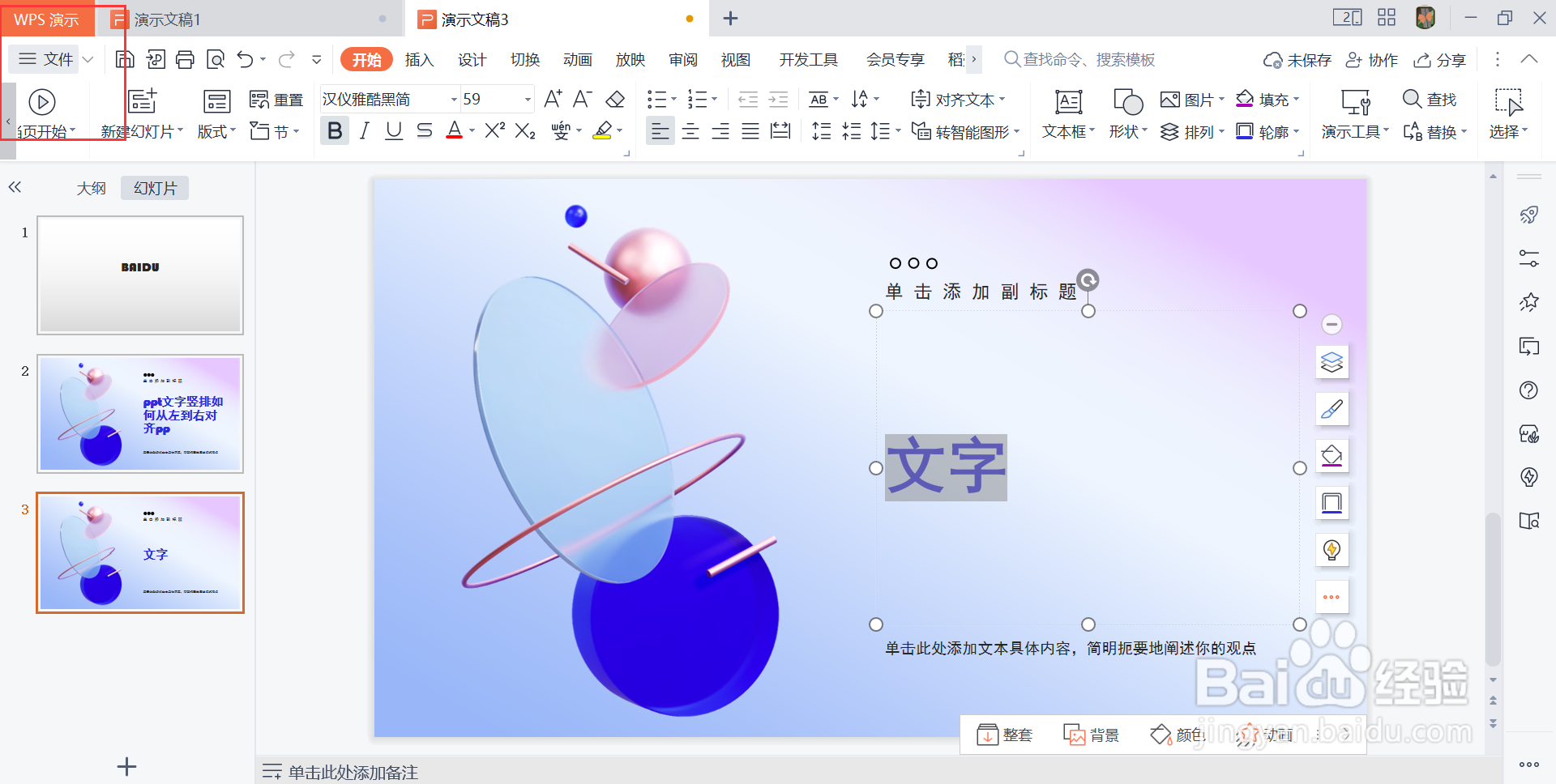The width and height of the screenshot is (1556, 784).
Task: Open Layout 版式 dropdown
Action: (x=216, y=131)
